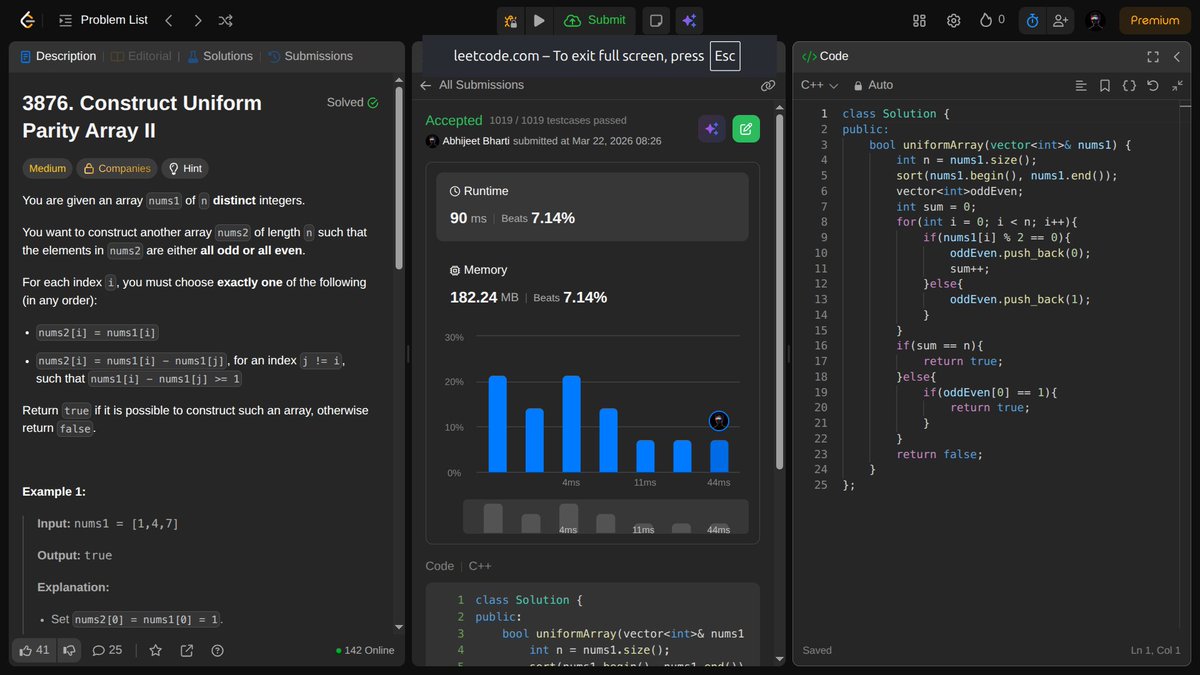Toggle the like thumbs-up with 41

(33, 650)
